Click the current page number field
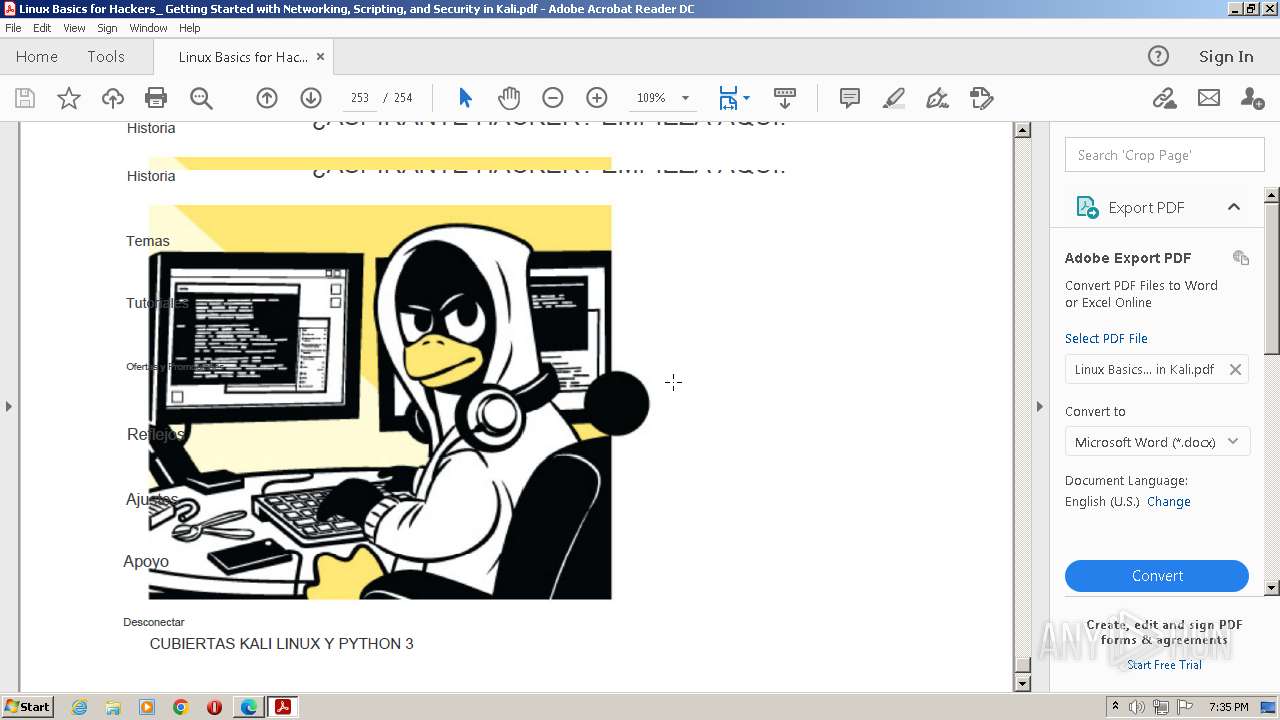 point(360,98)
